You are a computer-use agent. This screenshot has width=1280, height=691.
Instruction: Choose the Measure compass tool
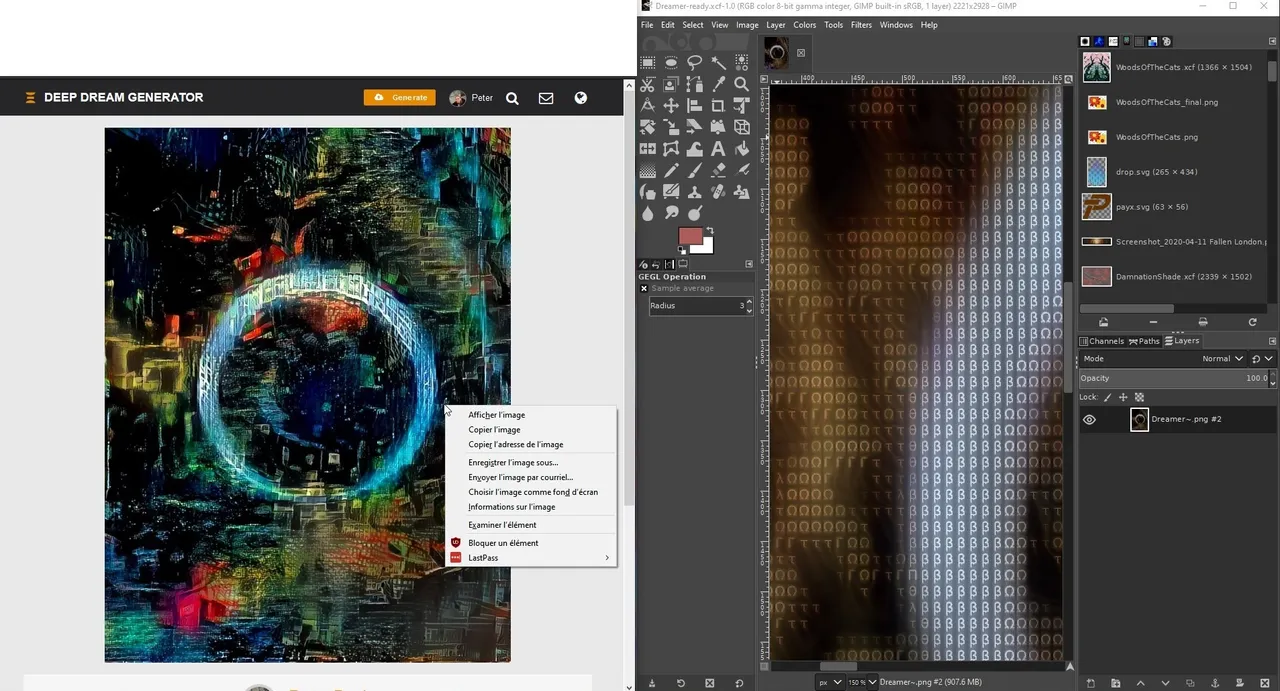[x=648, y=106]
